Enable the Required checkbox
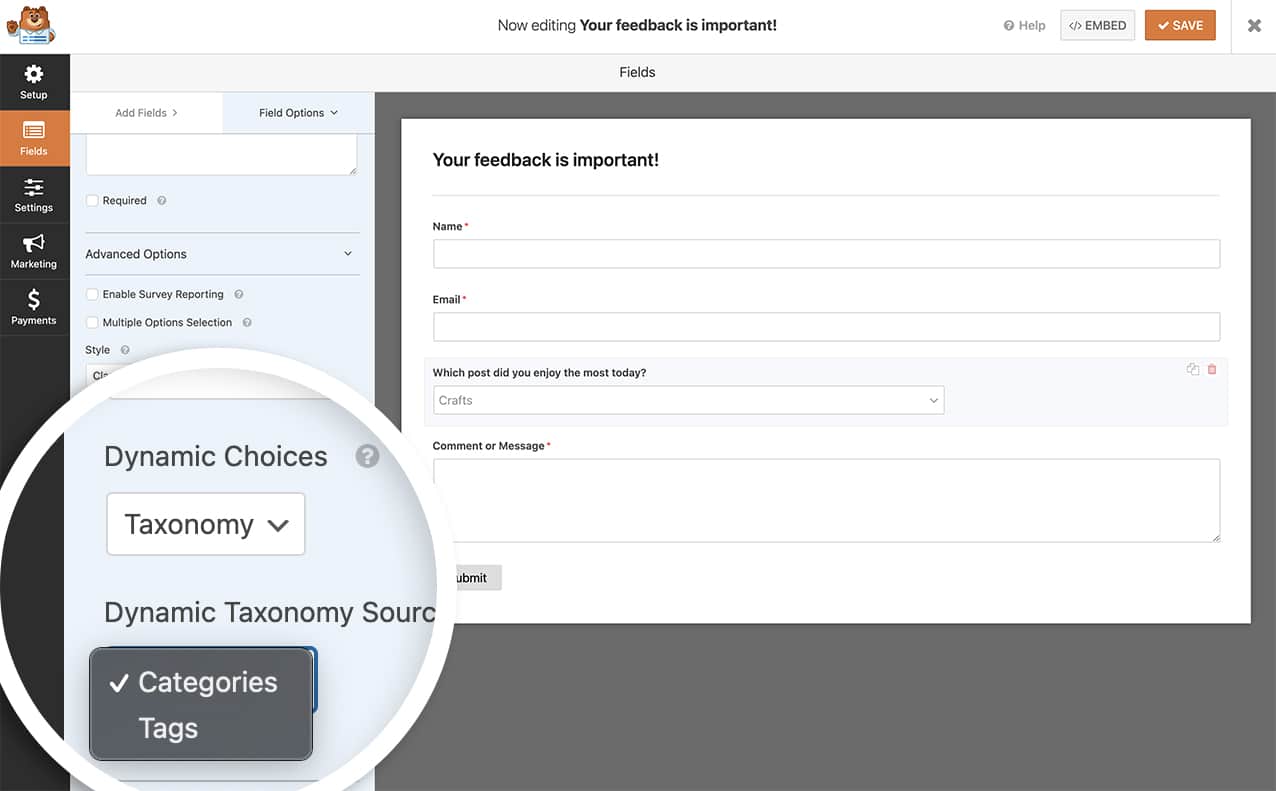Viewport: 1276px width, 791px height. [91, 200]
